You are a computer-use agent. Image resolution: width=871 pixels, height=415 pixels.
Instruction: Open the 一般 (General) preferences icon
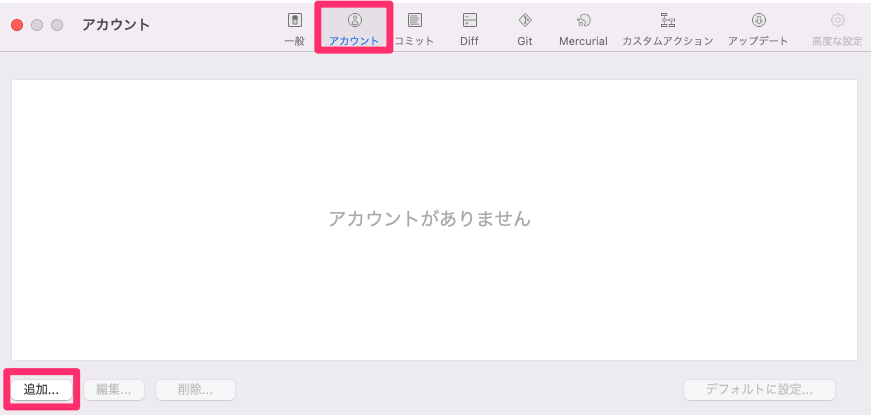(294, 29)
